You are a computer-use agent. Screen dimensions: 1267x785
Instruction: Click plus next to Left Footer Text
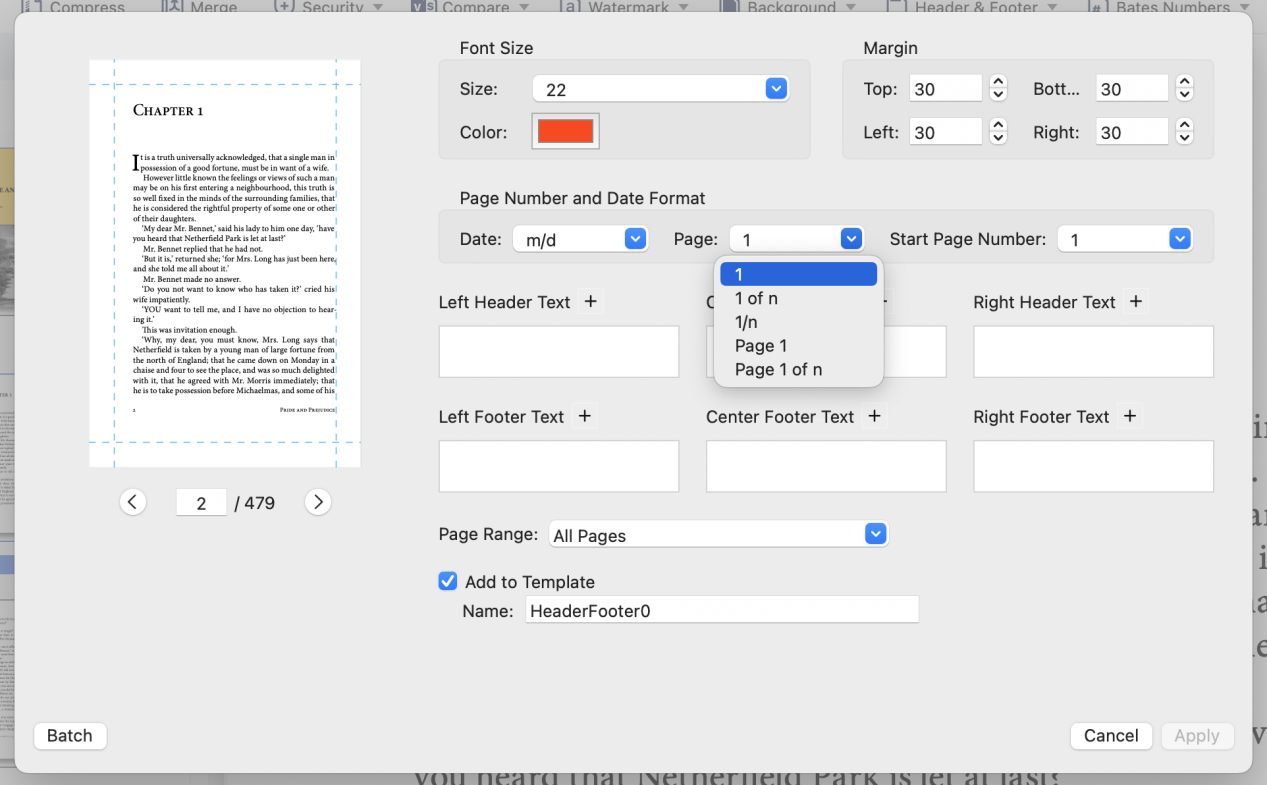tap(585, 416)
